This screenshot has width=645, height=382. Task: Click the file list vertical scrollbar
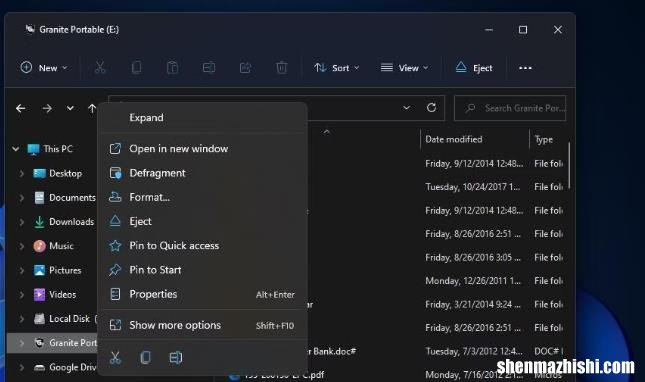tap(569, 165)
